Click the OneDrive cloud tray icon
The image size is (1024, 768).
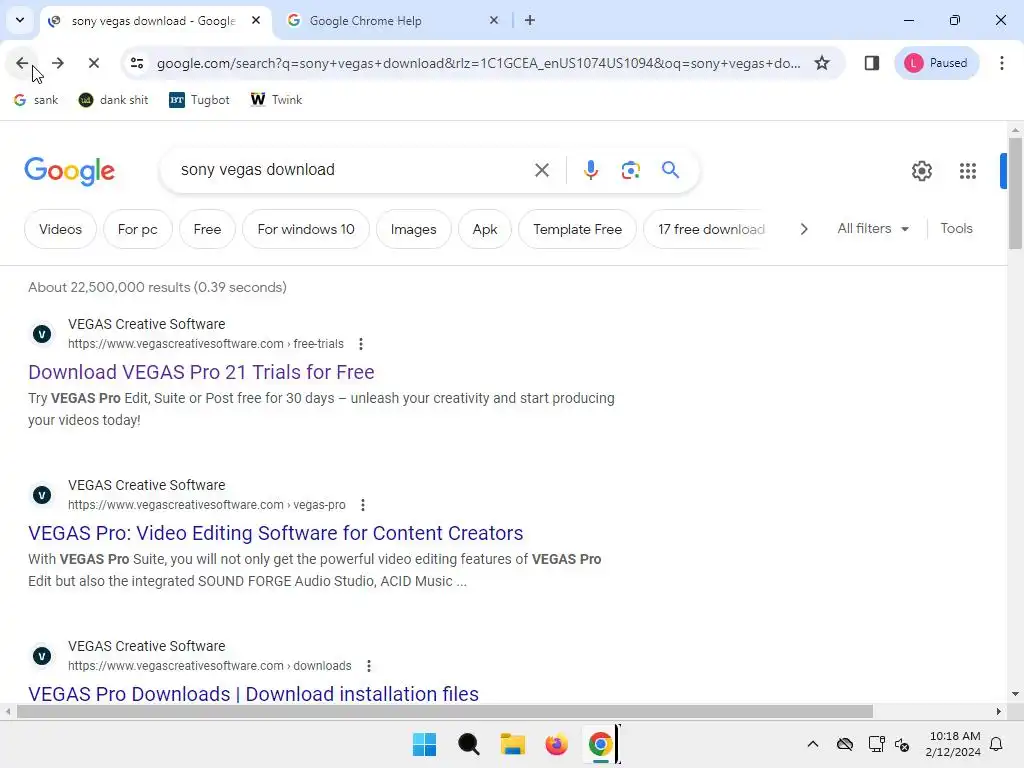tap(844, 744)
